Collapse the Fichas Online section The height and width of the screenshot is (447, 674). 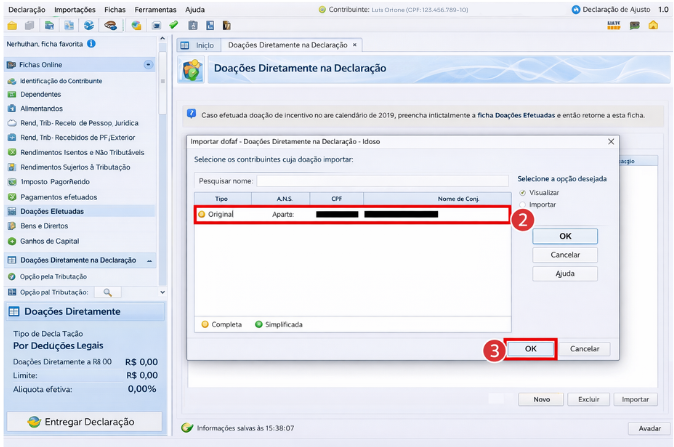pos(149,64)
